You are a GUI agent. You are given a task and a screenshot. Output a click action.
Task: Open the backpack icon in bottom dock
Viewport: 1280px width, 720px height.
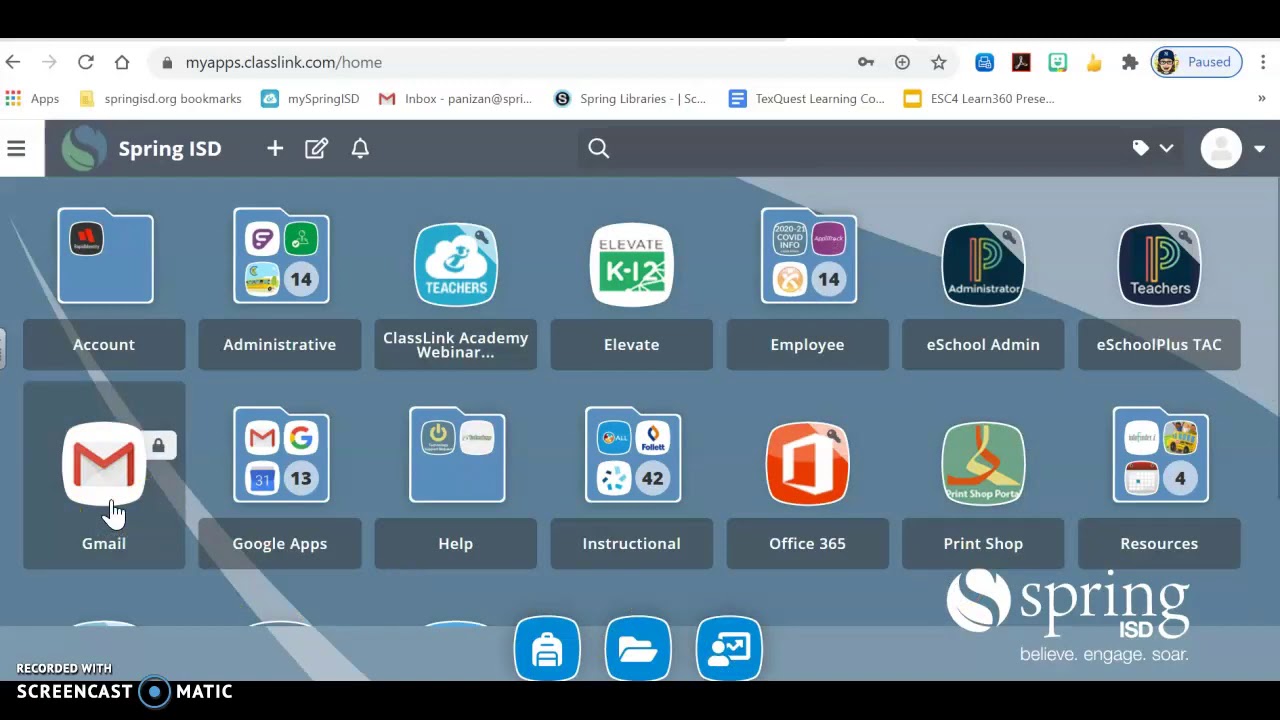point(547,649)
